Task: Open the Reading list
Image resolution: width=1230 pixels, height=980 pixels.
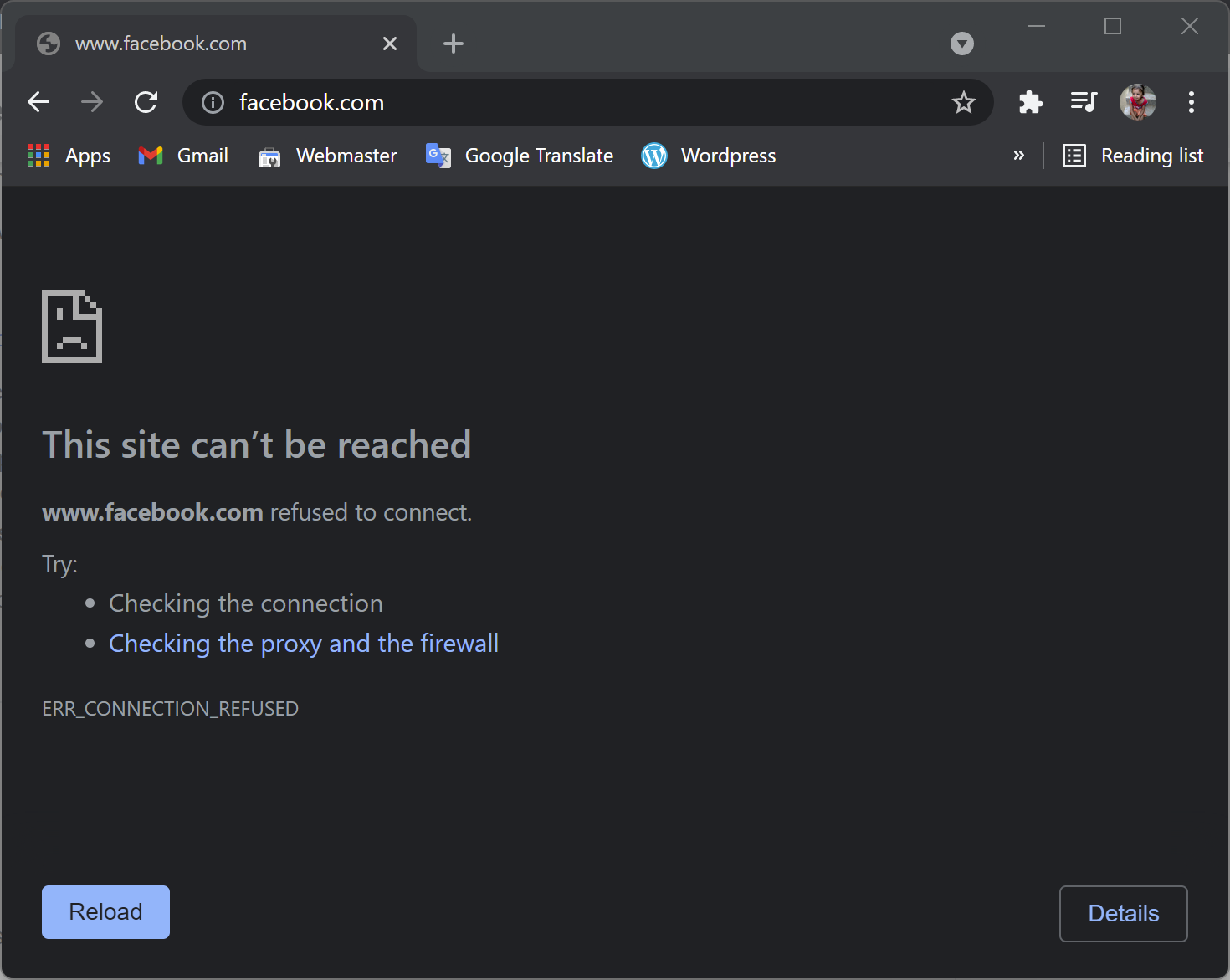Action: [x=1133, y=156]
